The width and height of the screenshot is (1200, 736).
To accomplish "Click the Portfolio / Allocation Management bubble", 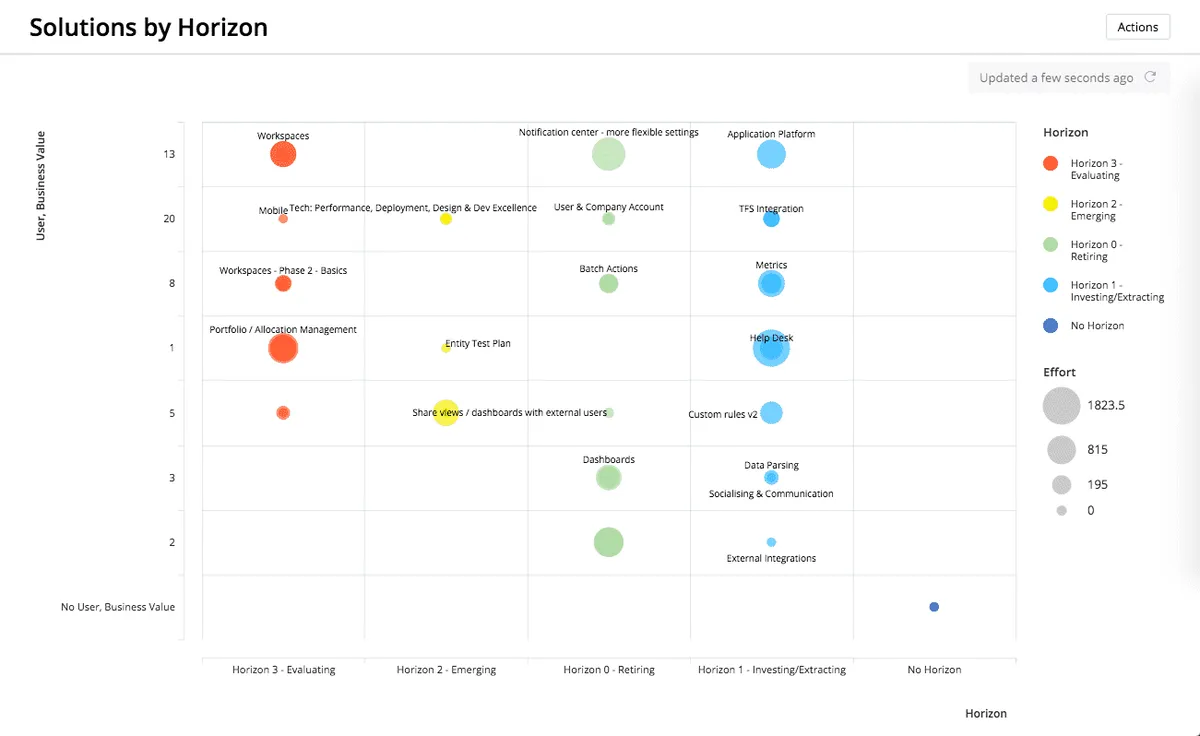I will 283,348.
